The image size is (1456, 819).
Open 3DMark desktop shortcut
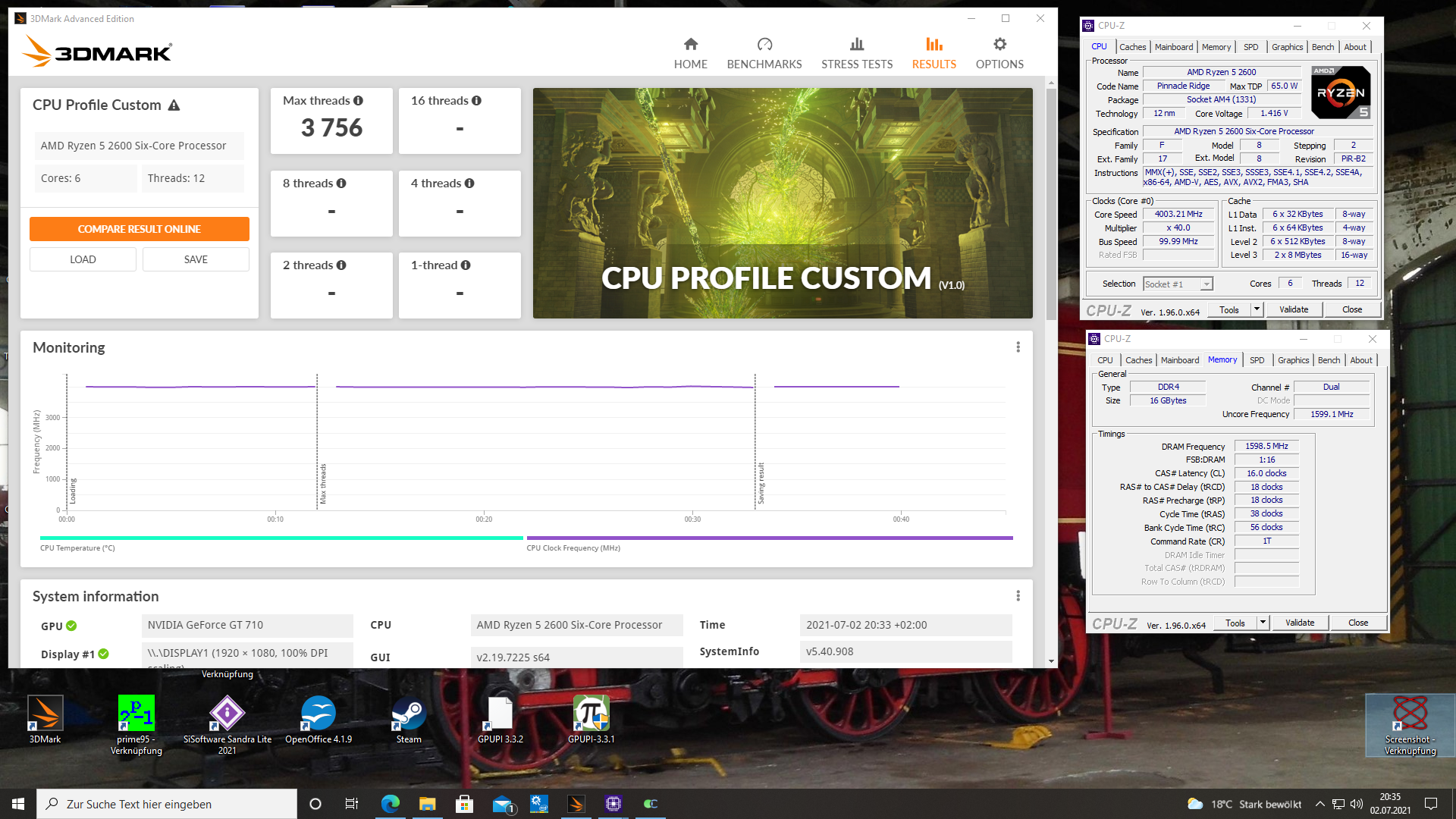coord(45,720)
